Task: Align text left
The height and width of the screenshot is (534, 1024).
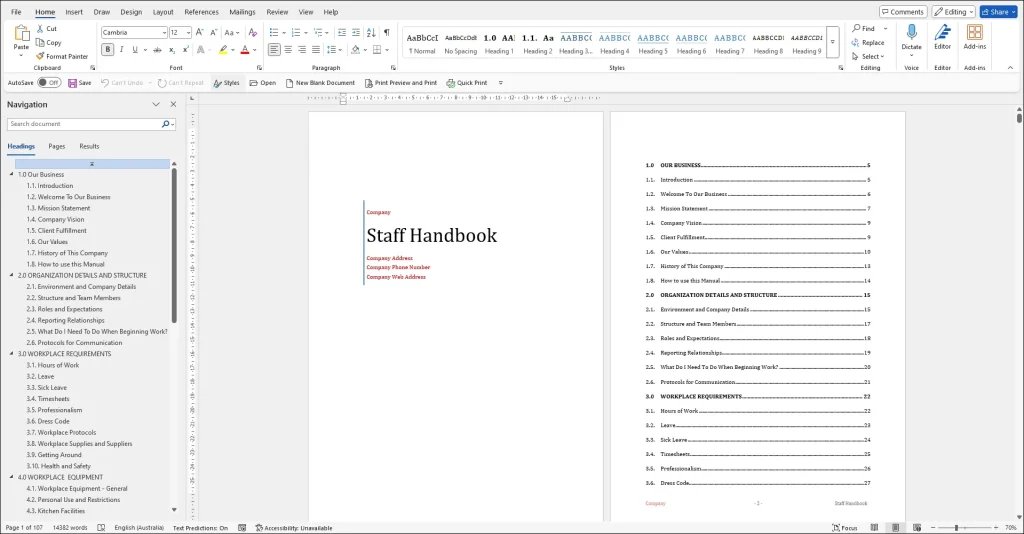Action: (x=274, y=50)
